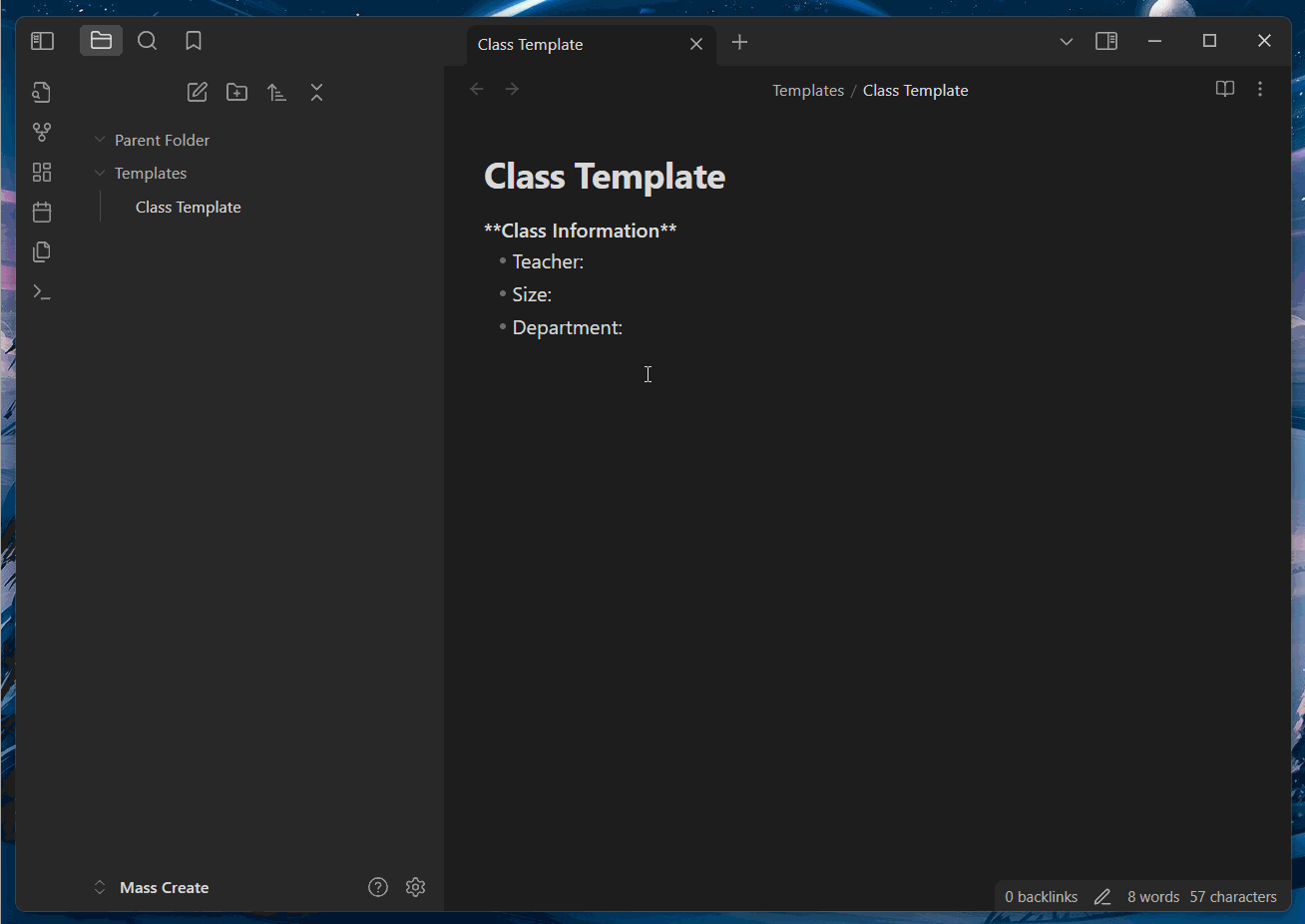
Task: Collapse all folders in explorer
Action: click(x=317, y=93)
